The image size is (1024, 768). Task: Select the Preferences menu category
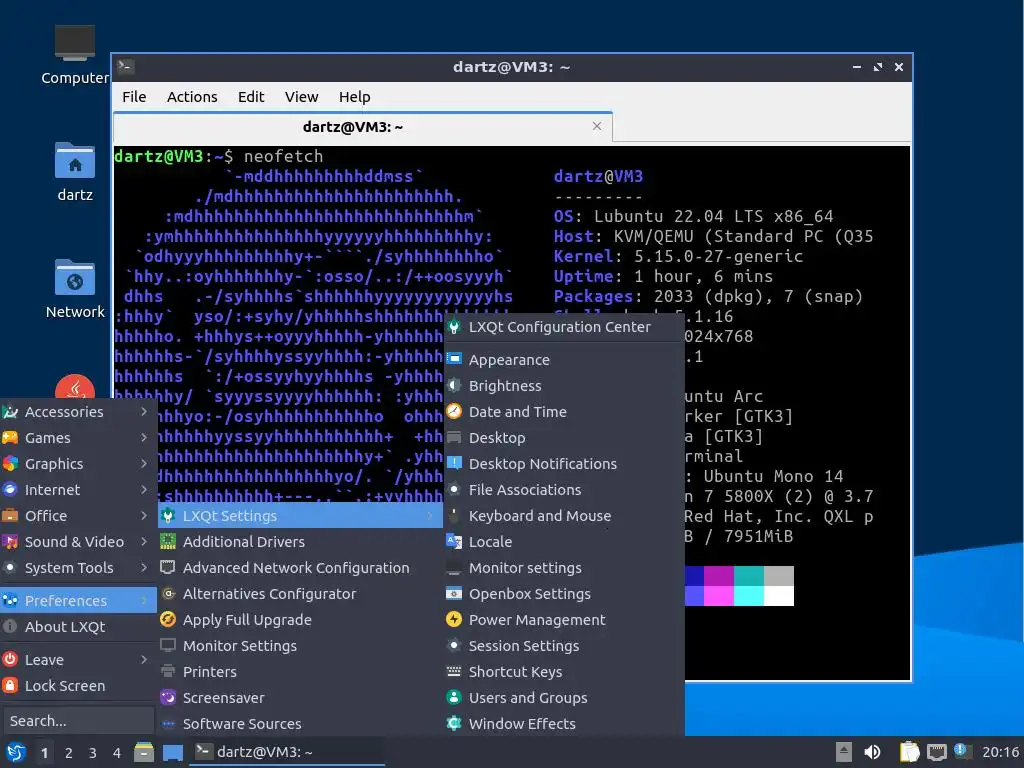[x=78, y=600]
